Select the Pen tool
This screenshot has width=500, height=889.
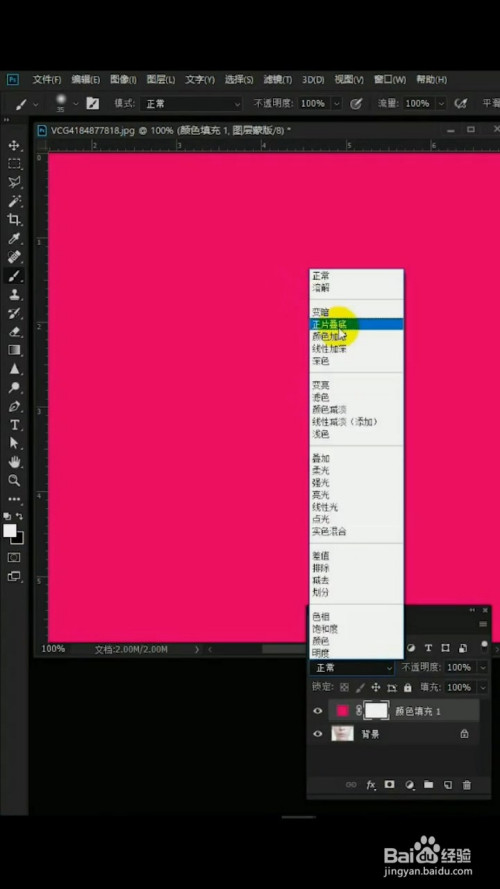pos(14,407)
